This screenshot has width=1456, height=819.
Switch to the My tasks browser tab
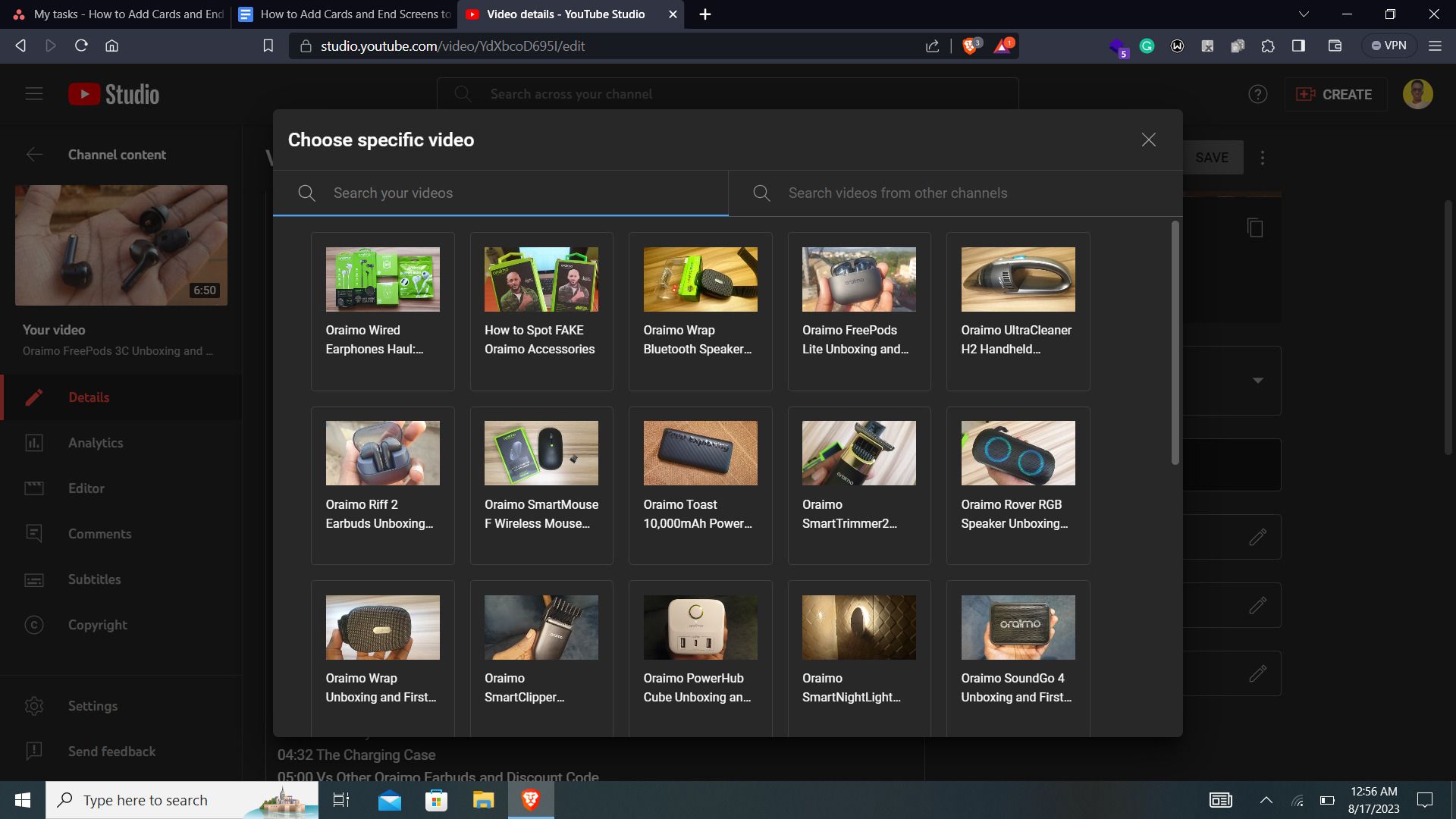tap(118, 14)
